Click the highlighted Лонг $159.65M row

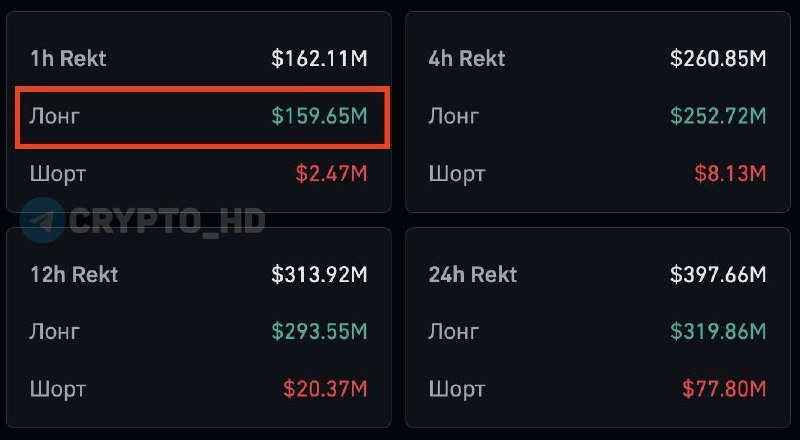pyautogui.click(x=203, y=117)
